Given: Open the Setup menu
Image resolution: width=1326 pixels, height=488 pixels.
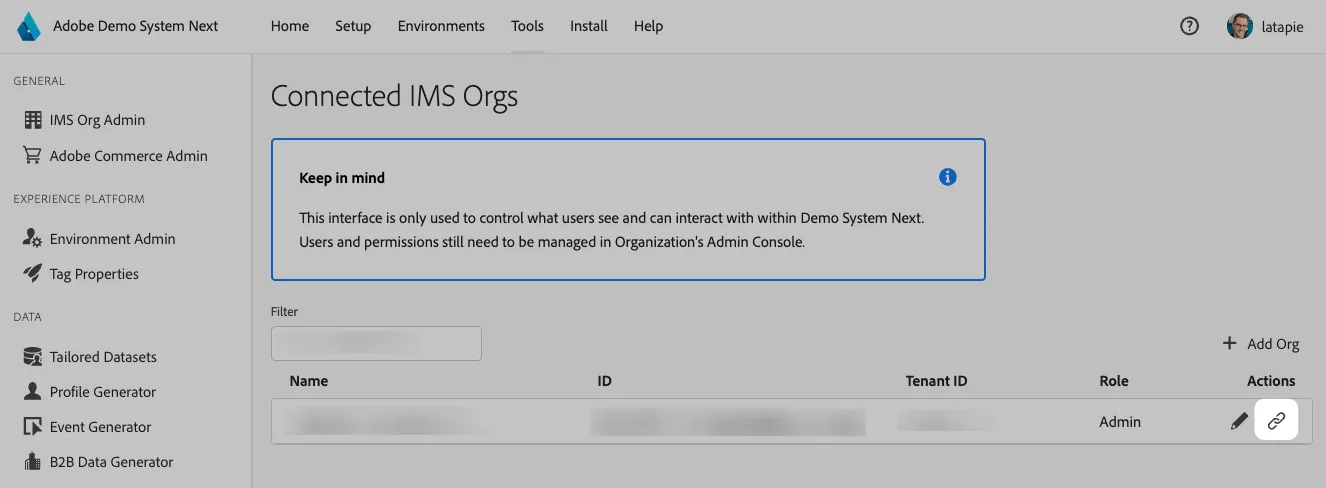Looking at the screenshot, I should pos(353,26).
